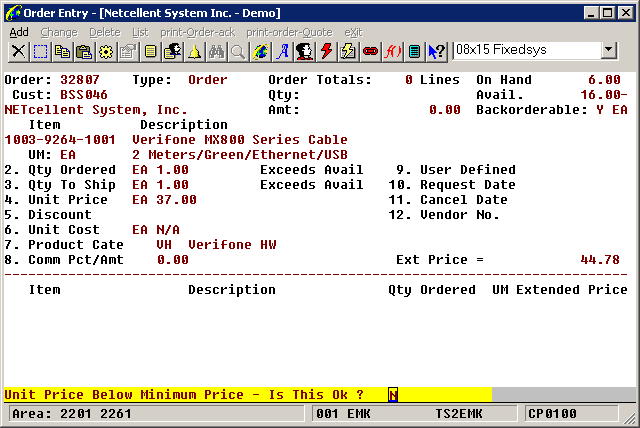Maximize the Order Entry window

pos(608,13)
